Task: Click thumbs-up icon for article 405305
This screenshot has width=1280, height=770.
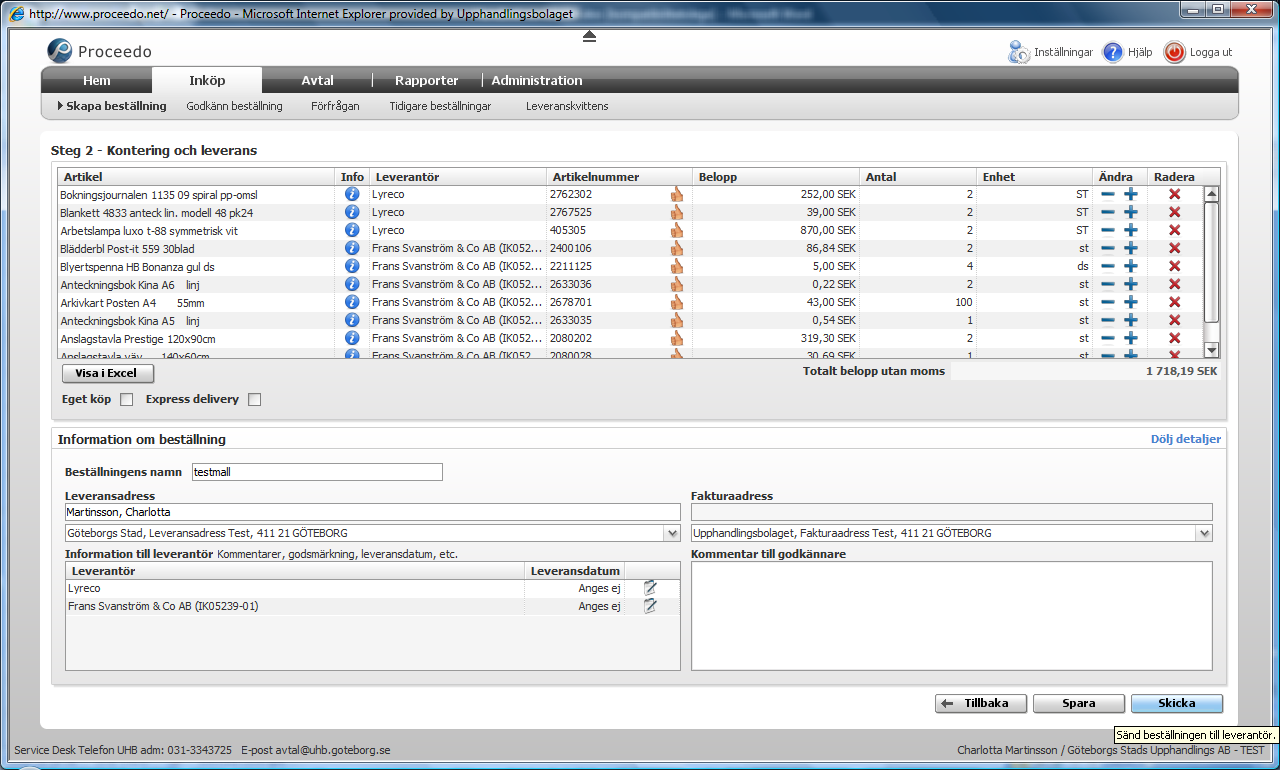Action: click(x=677, y=230)
